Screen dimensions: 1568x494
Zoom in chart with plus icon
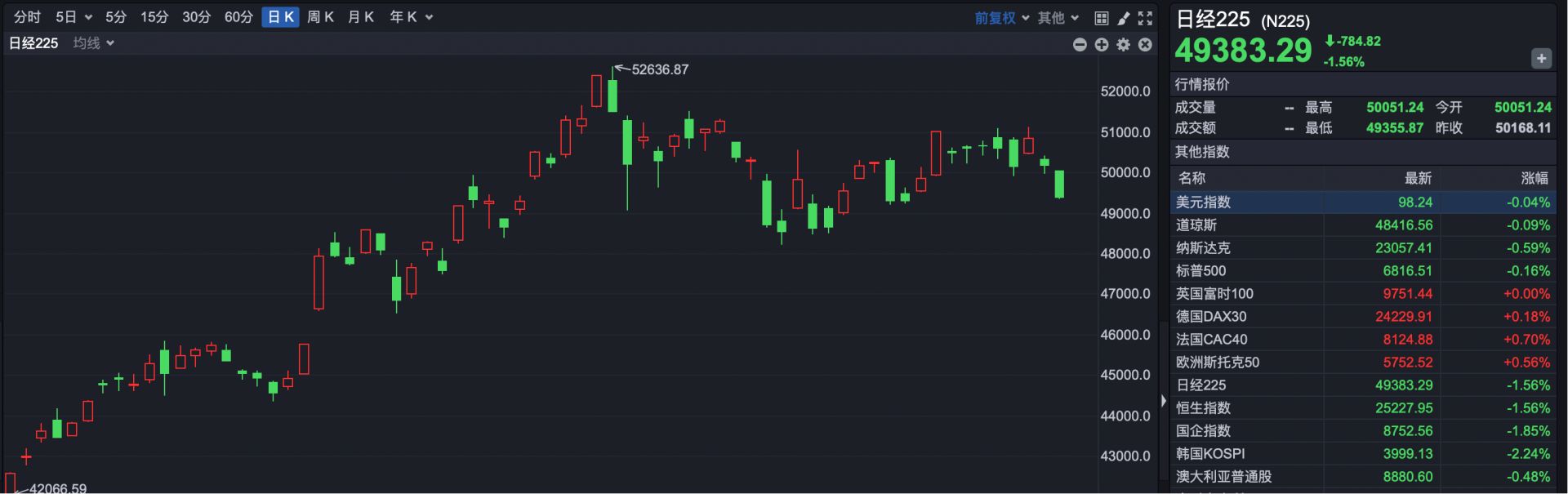pyautogui.click(x=1102, y=45)
